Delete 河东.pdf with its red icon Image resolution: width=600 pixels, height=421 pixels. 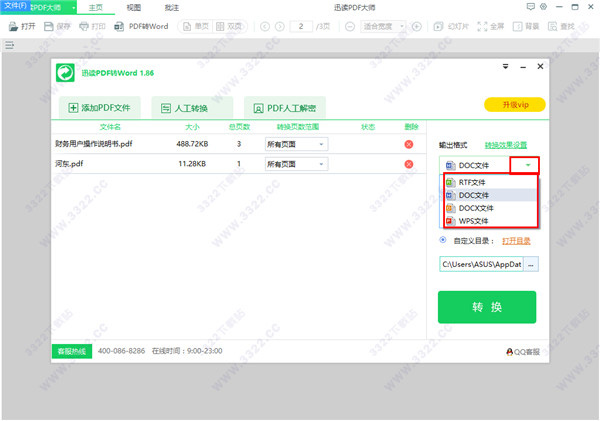[x=409, y=164]
